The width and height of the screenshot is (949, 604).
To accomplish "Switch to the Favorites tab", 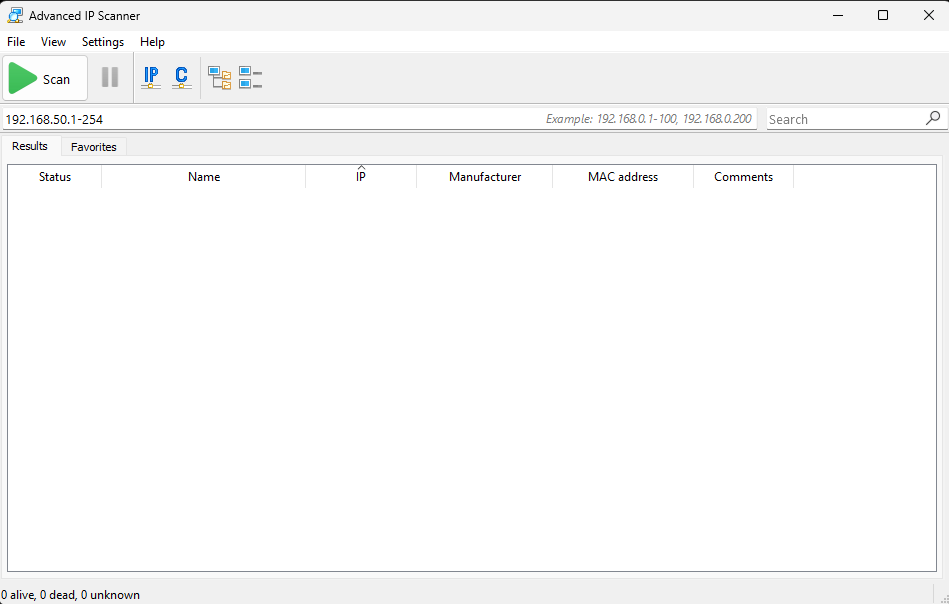I will (94, 146).
